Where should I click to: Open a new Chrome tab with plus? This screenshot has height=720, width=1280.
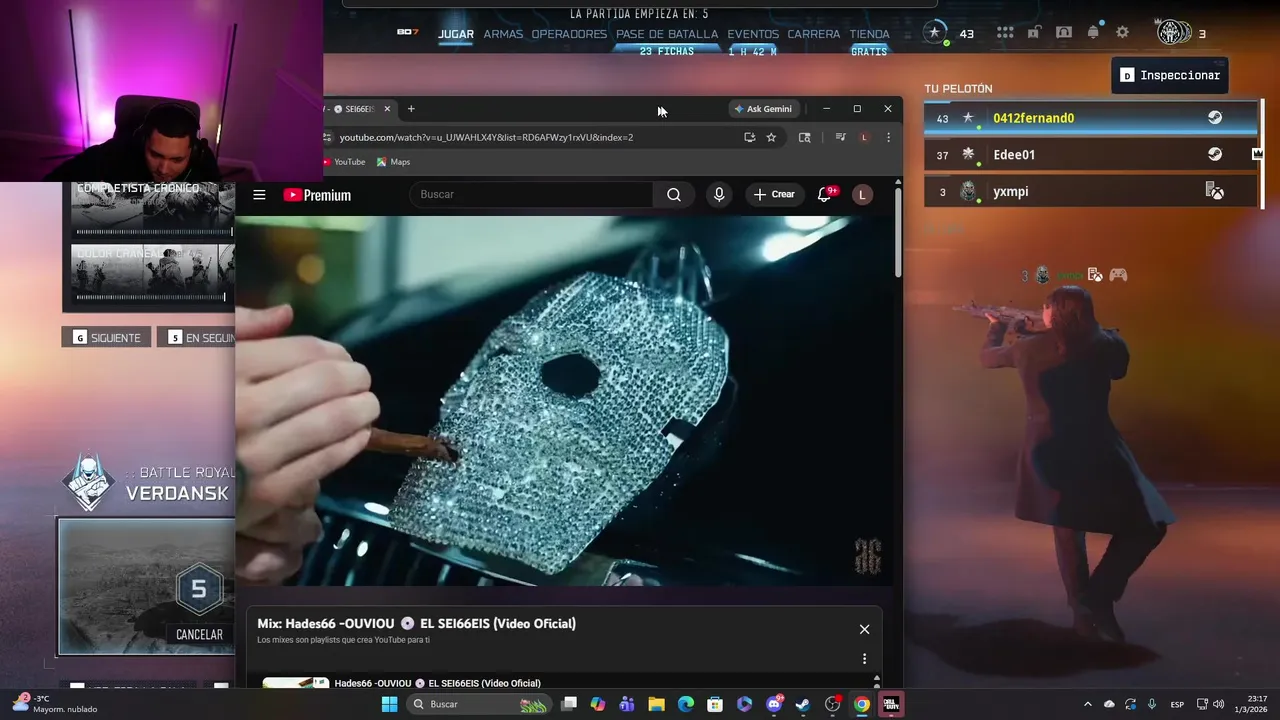pos(411,108)
